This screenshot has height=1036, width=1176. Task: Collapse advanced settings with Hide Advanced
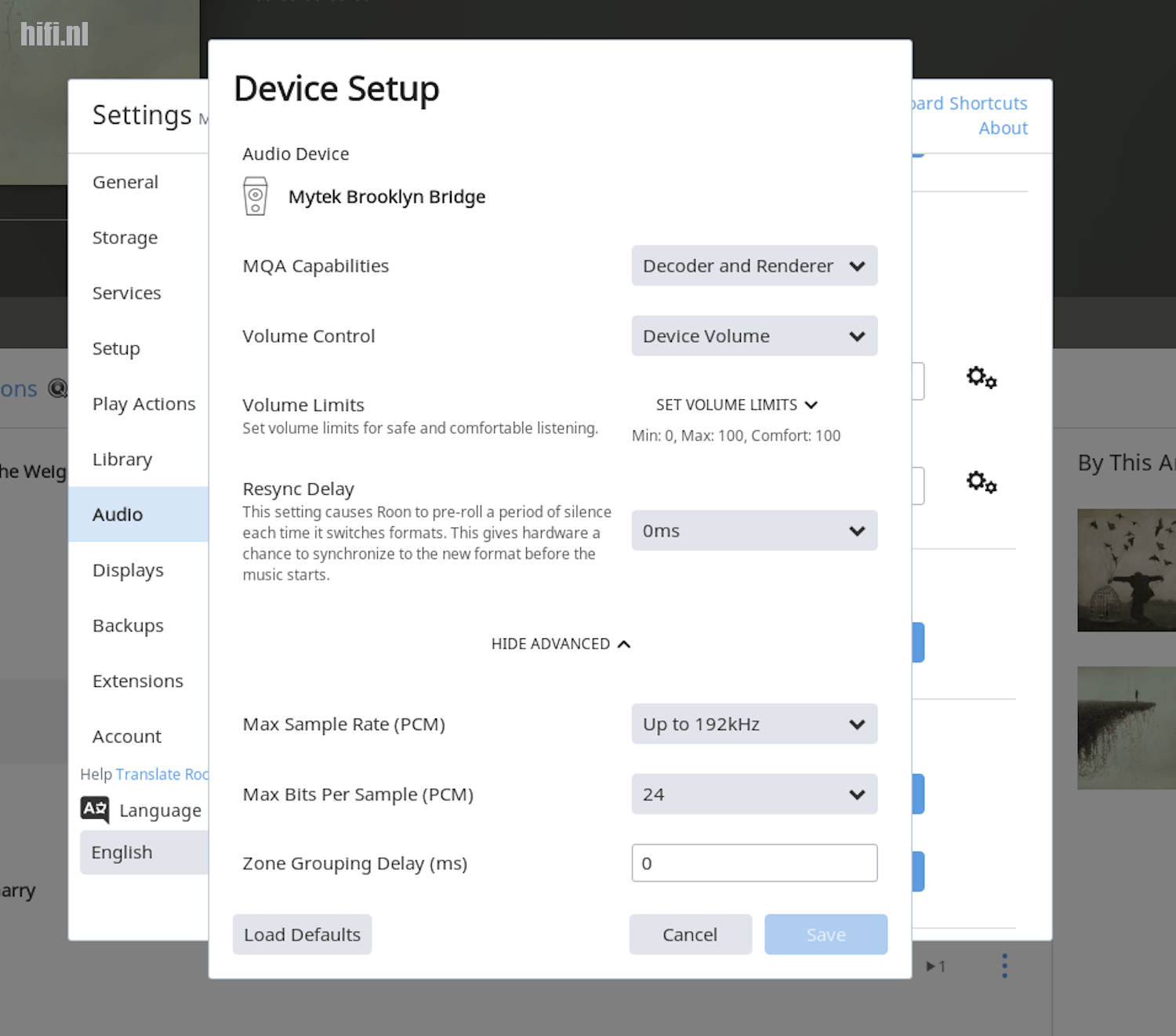point(561,644)
